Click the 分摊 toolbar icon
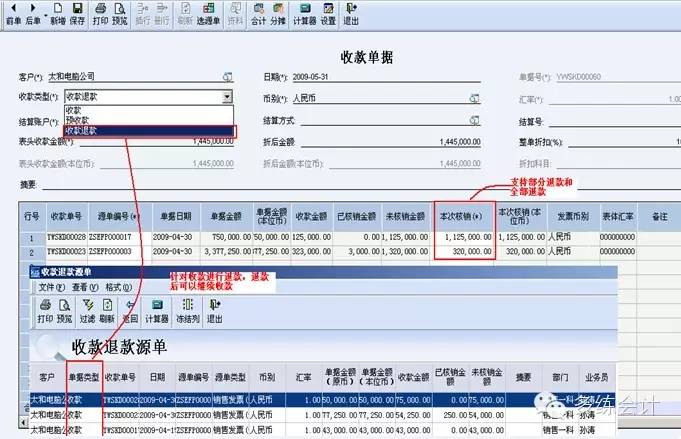The height and width of the screenshot is (439, 681). click(x=278, y=14)
